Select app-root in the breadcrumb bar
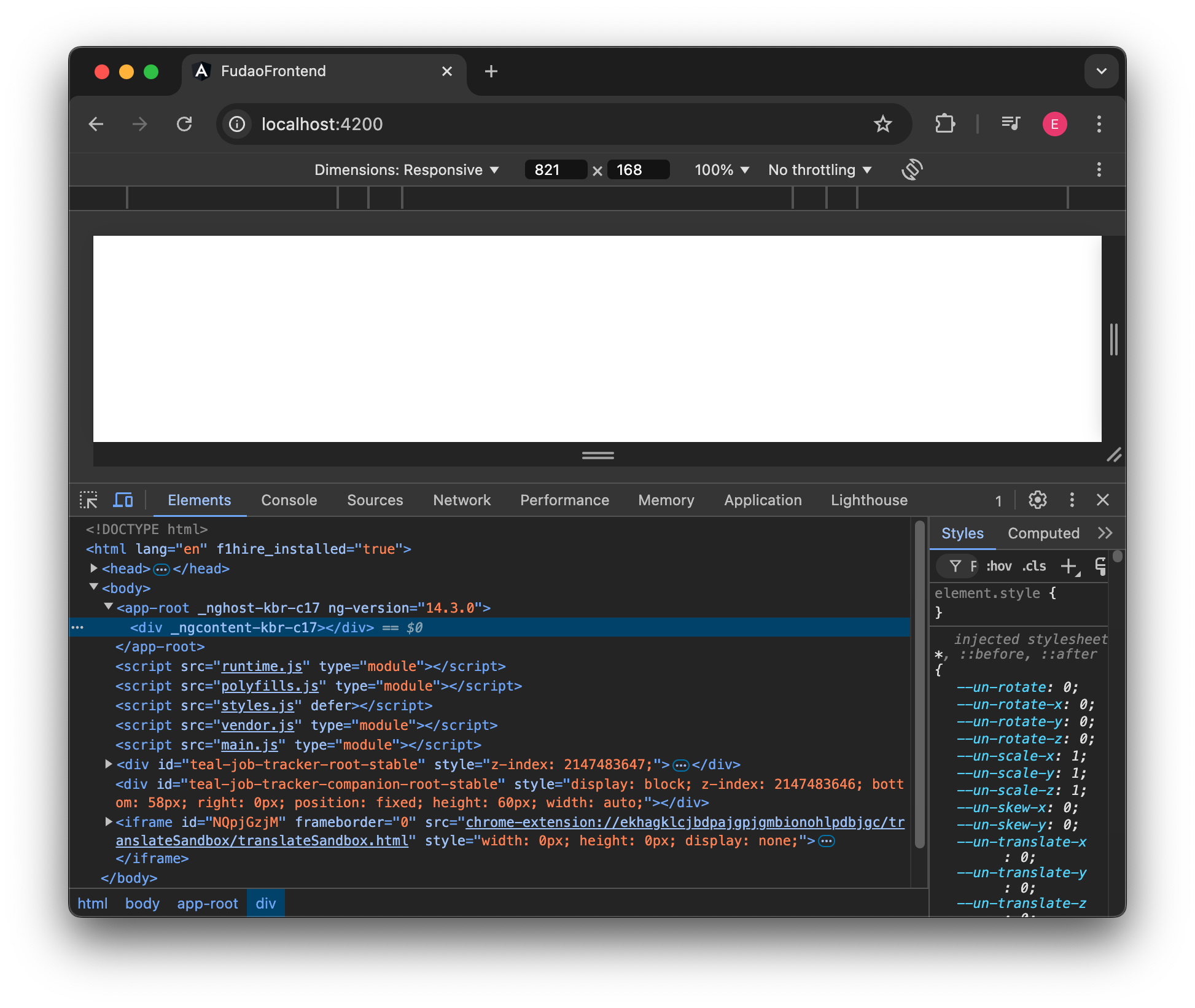Screen dimensions: 1195x1008 208,903
